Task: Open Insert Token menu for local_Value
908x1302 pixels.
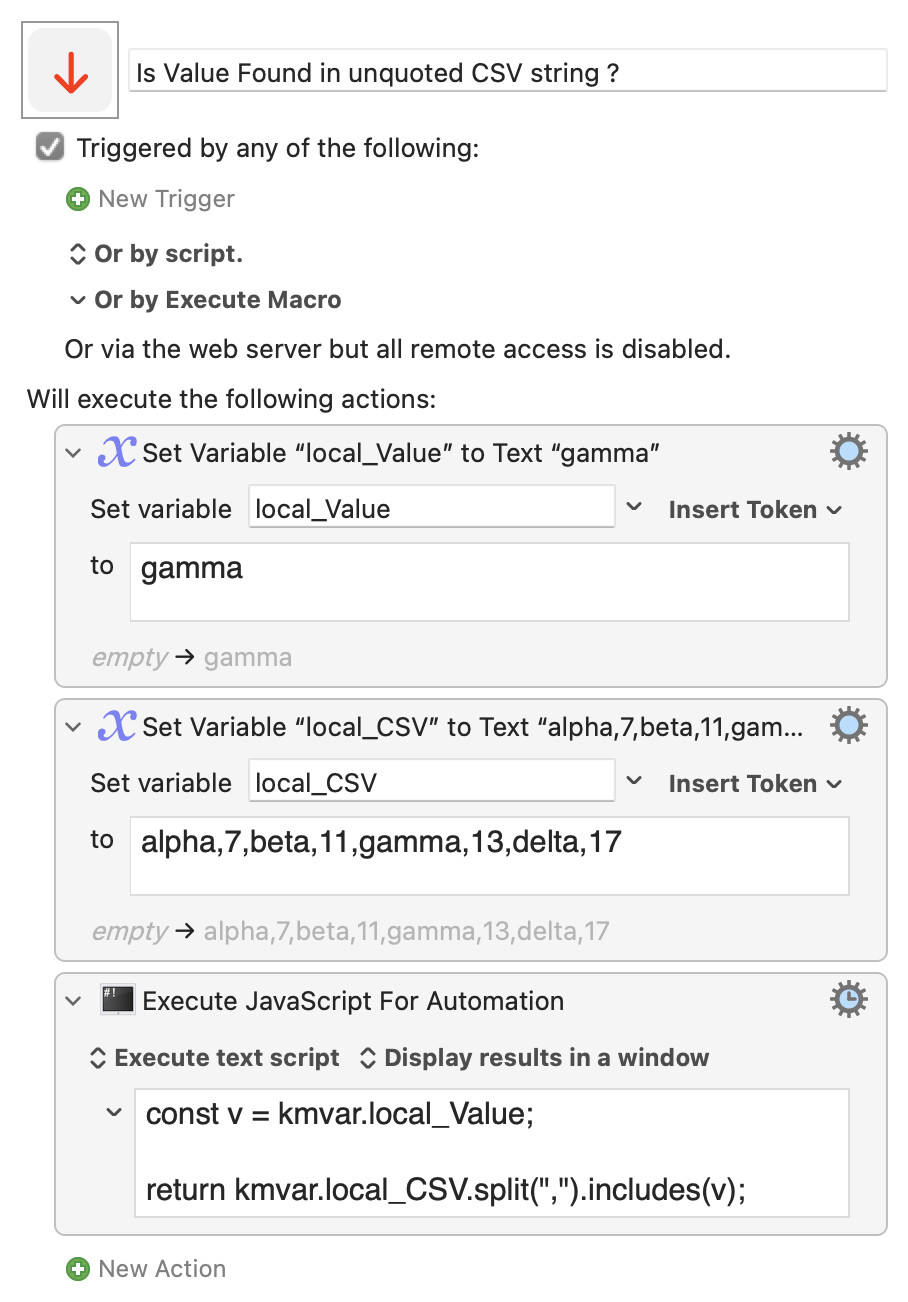Action: tap(755, 509)
